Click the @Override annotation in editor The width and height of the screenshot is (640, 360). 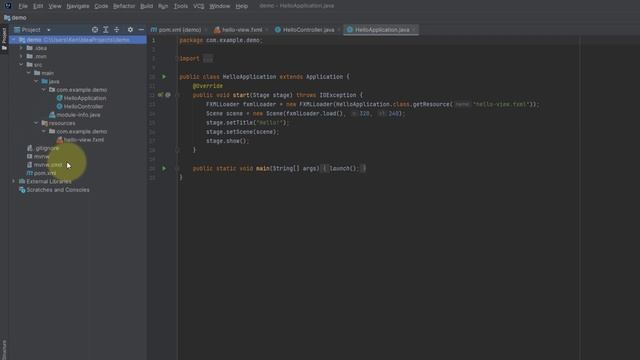click(x=208, y=86)
